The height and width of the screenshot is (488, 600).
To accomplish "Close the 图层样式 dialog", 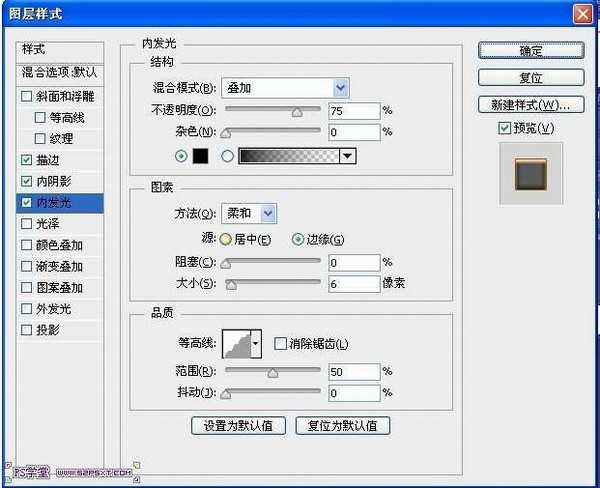I will point(582,14).
